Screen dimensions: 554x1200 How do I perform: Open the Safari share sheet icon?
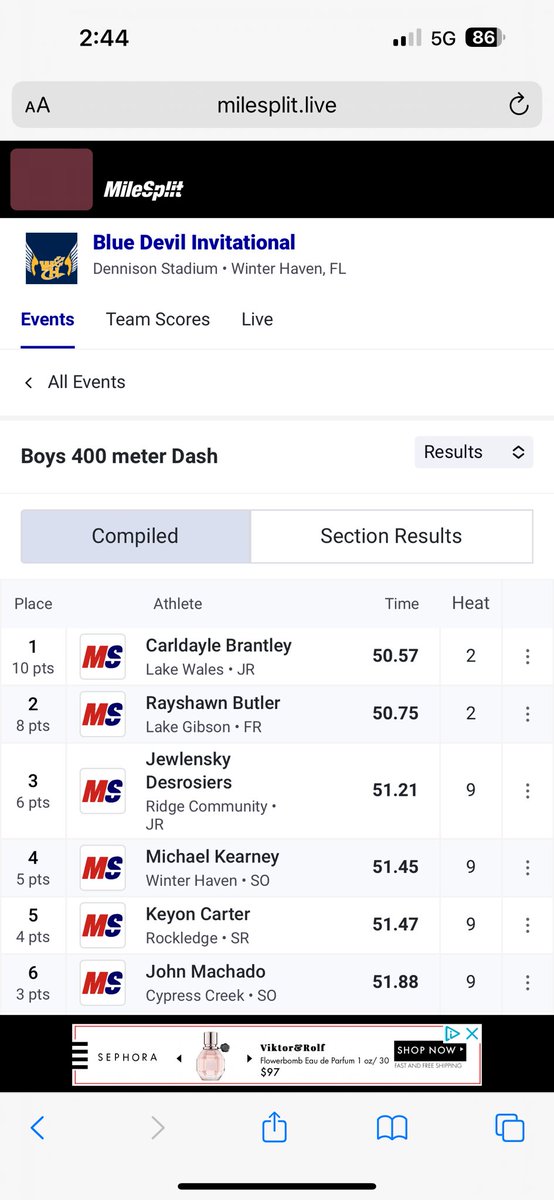click(x=274, y=1127)
